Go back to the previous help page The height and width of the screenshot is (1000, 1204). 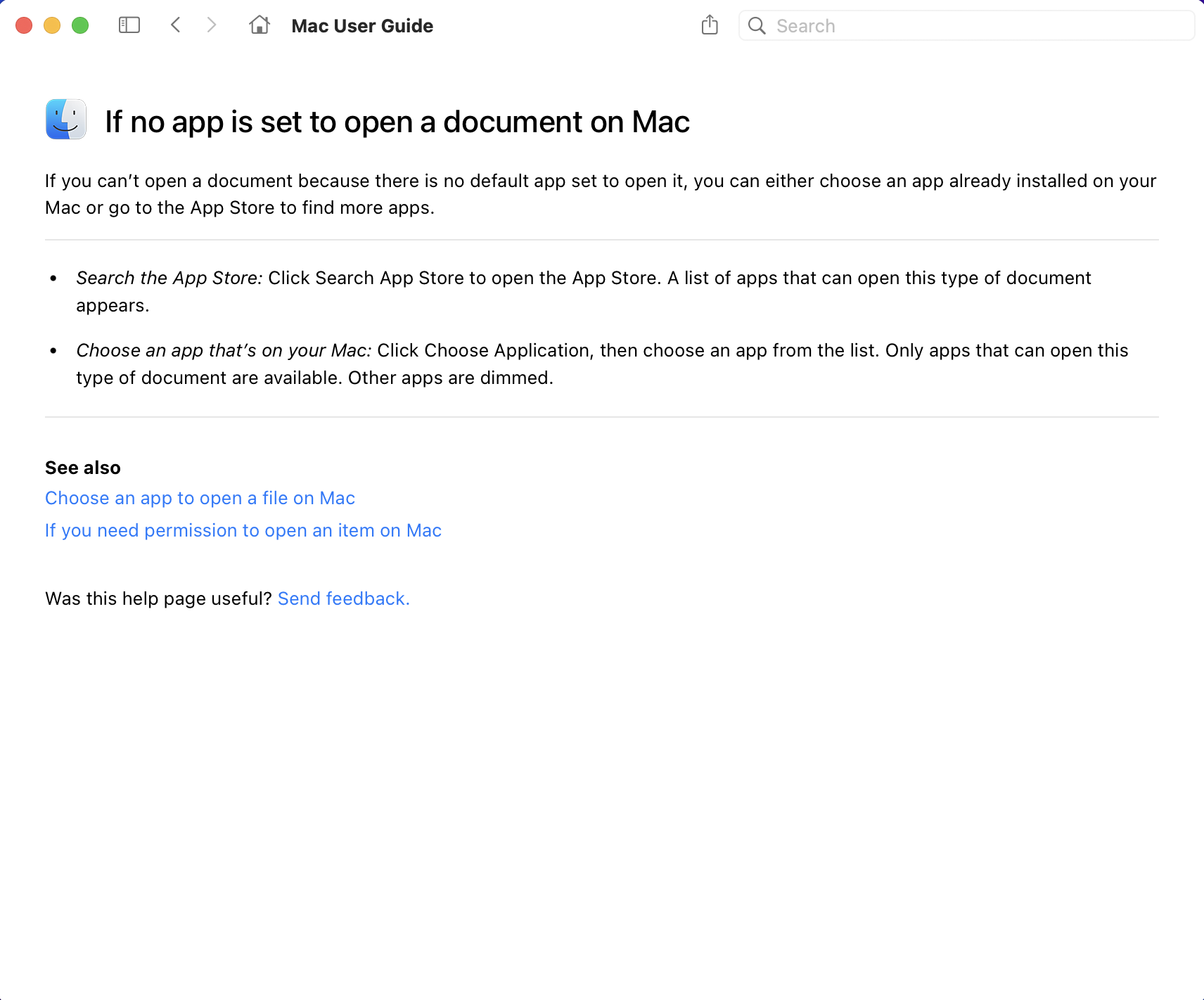176,25
